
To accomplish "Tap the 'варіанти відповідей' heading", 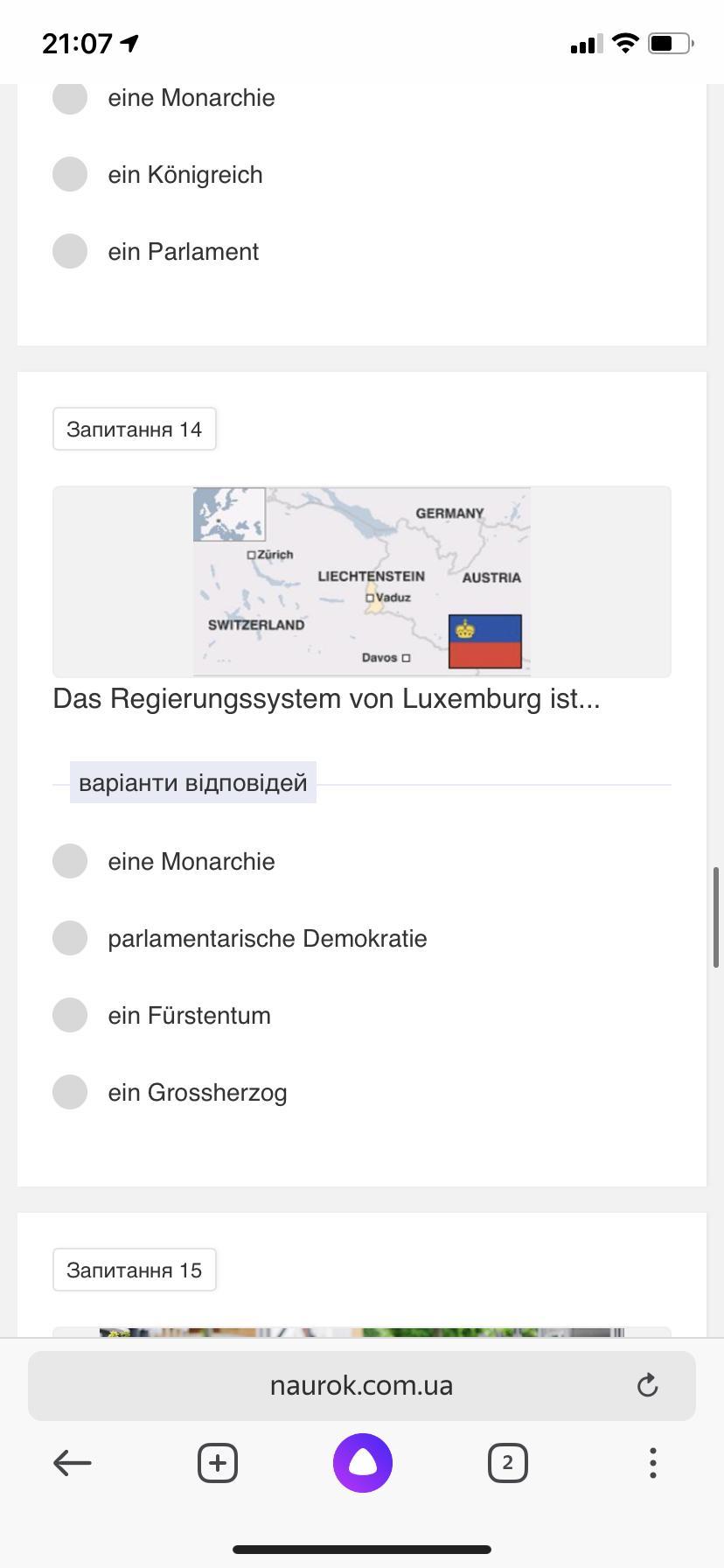I will [193, 782].
